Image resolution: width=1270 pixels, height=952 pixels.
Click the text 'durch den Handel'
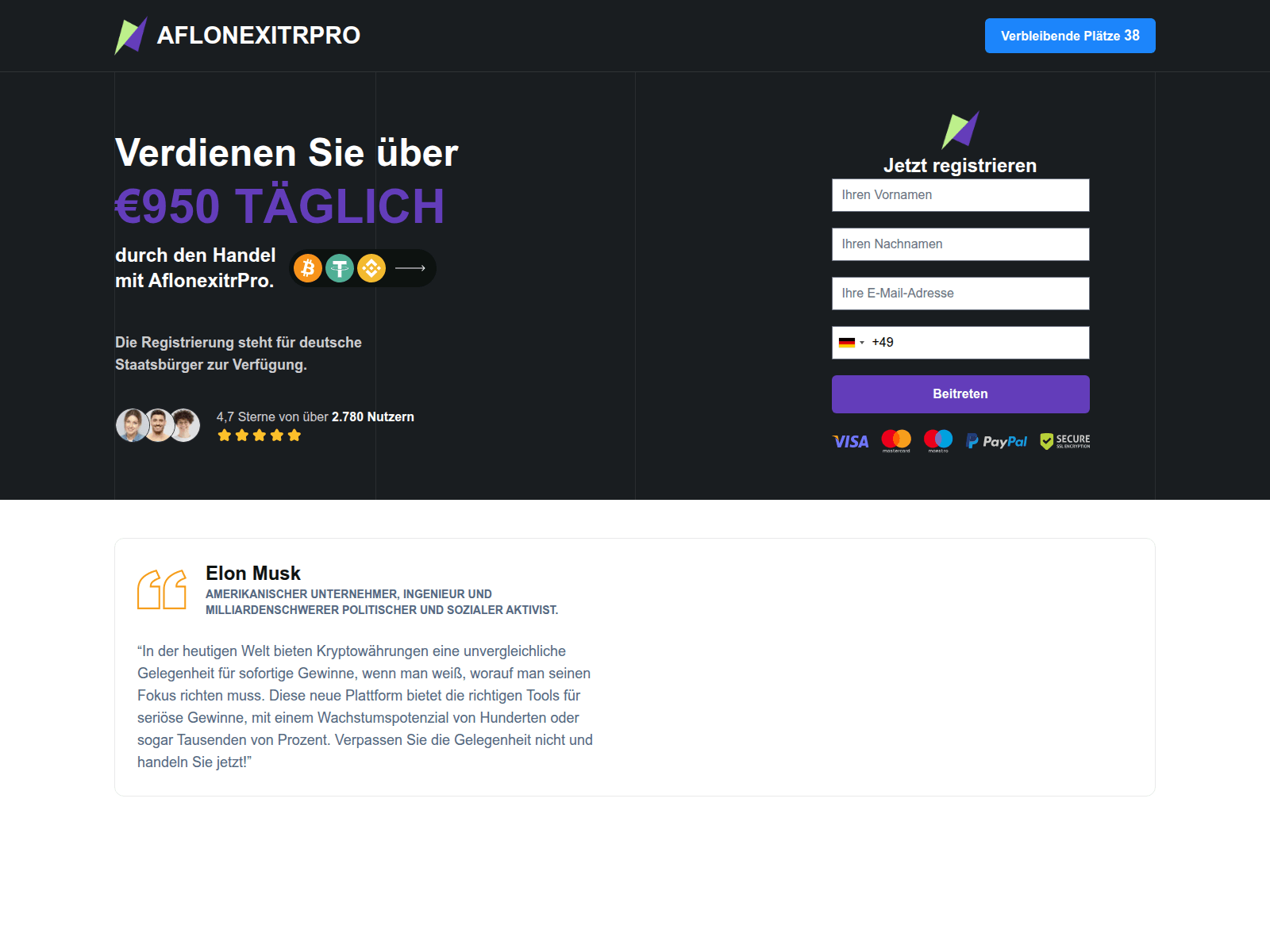click(195, 255)
